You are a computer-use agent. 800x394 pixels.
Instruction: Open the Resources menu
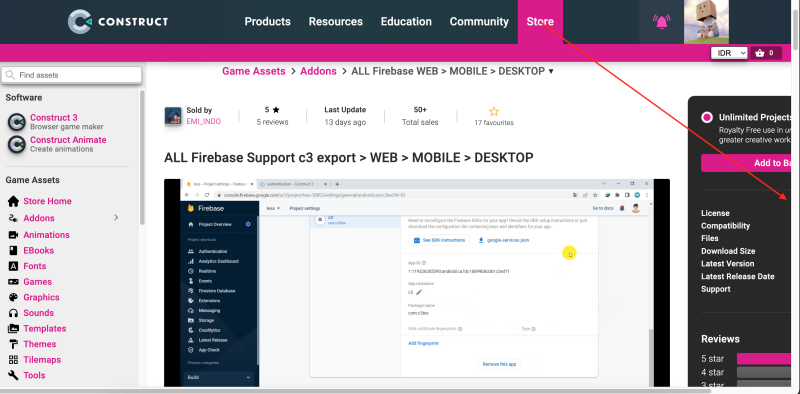tap(336, 22)
